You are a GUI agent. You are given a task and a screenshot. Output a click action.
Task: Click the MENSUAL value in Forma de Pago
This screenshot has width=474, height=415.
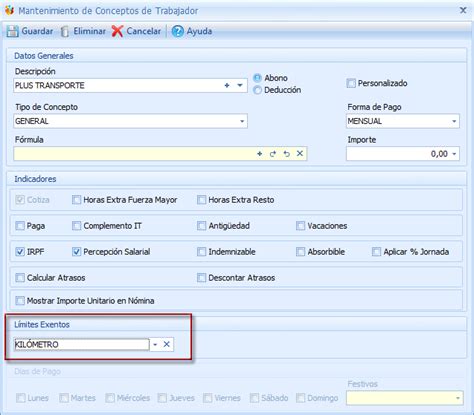click(x=365, y=121)
